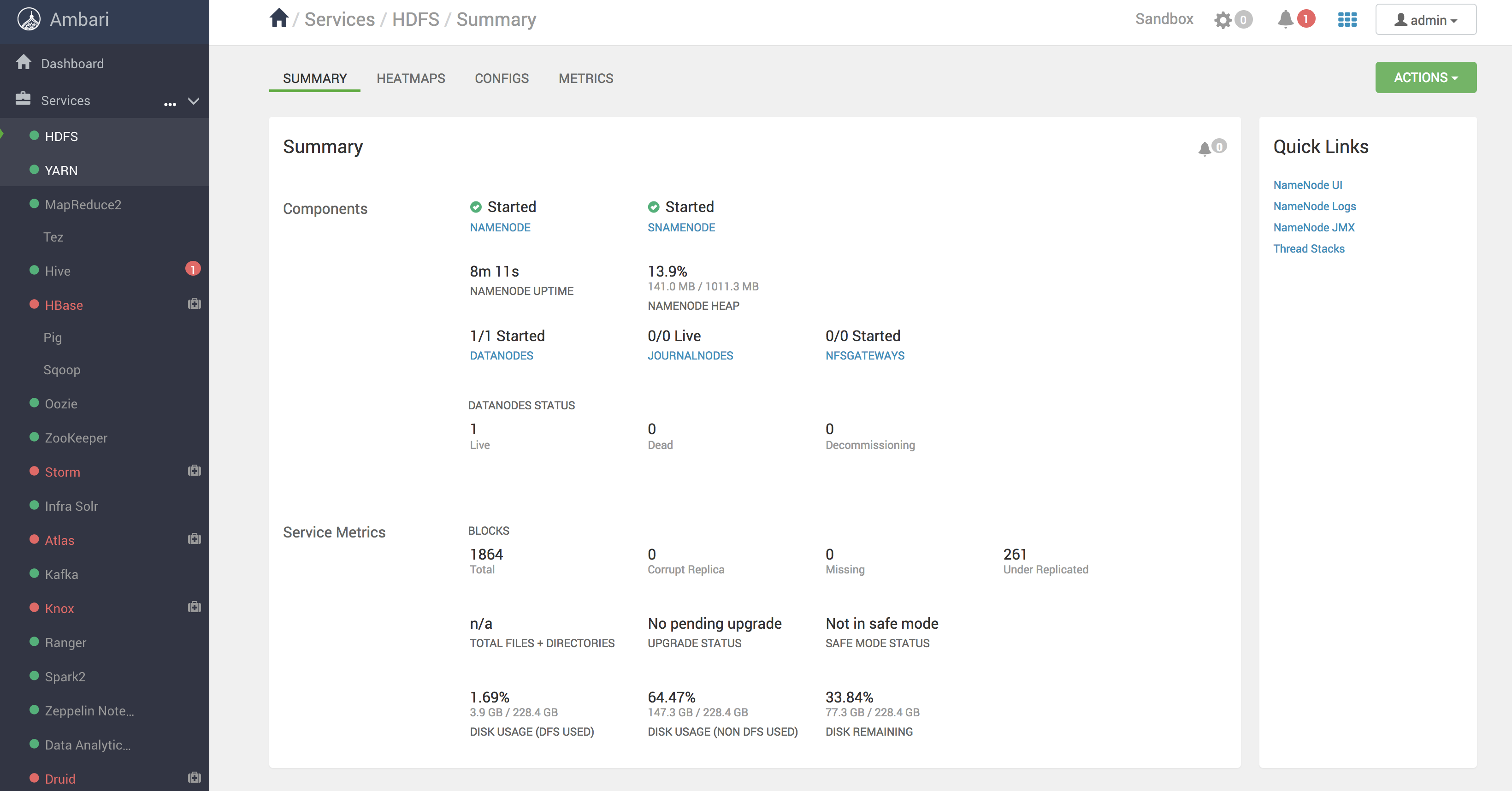This screenshot has width=1512, height=791.
Task: Click the home icon in breadcrumb
Action: tap(279, 18)
